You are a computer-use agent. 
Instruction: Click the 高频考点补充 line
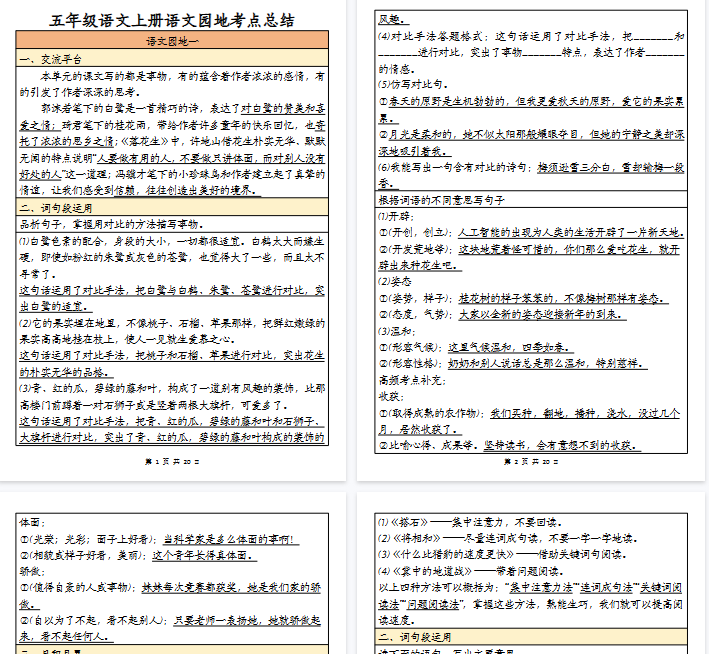(x=412, y=380)
